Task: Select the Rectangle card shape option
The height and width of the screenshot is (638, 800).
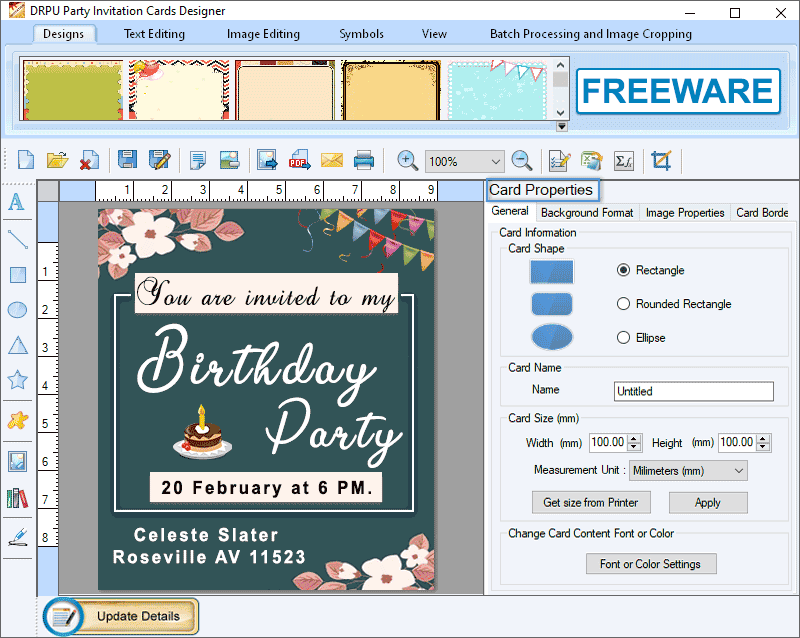Action: (624, 270)
